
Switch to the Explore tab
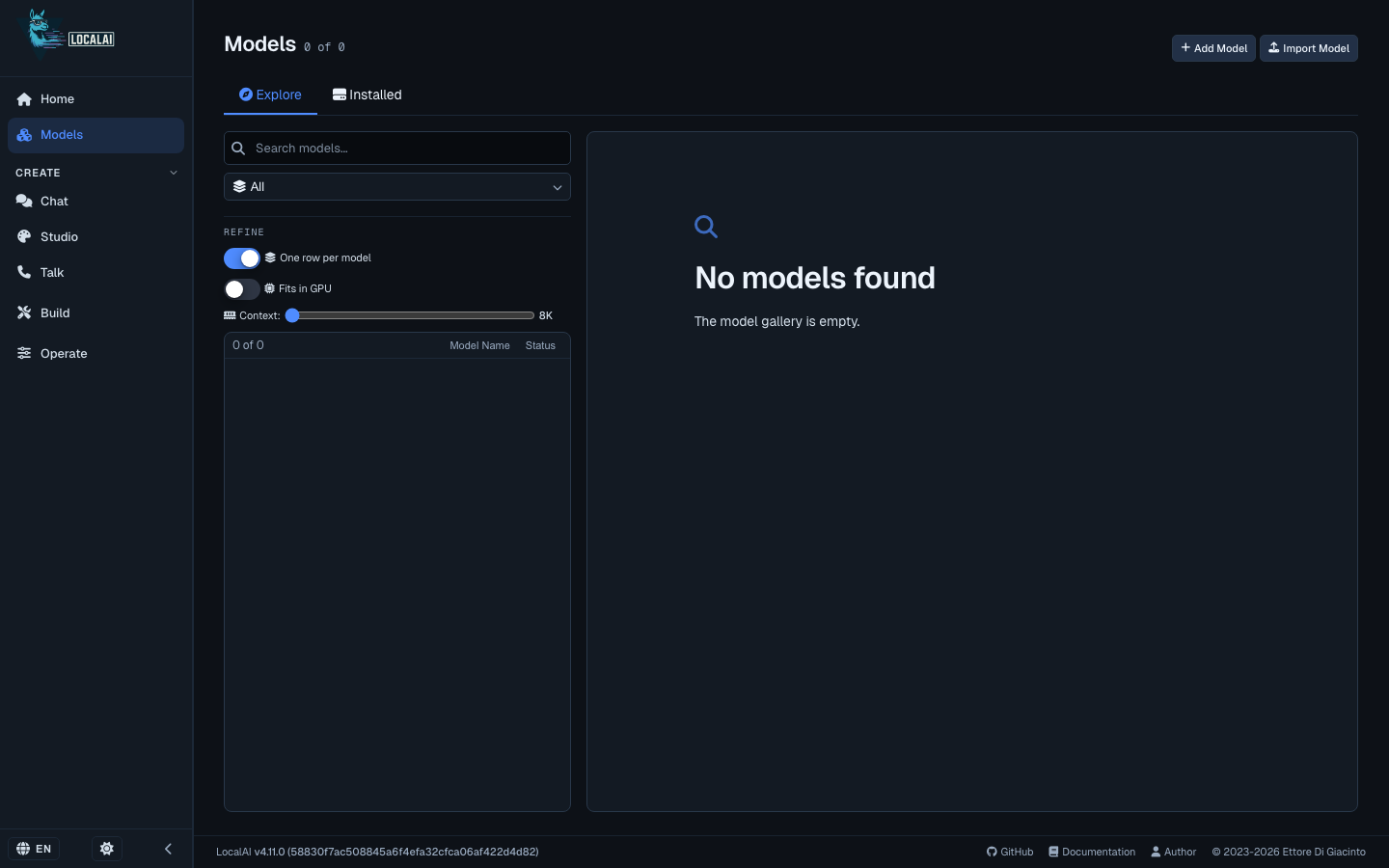270,95
